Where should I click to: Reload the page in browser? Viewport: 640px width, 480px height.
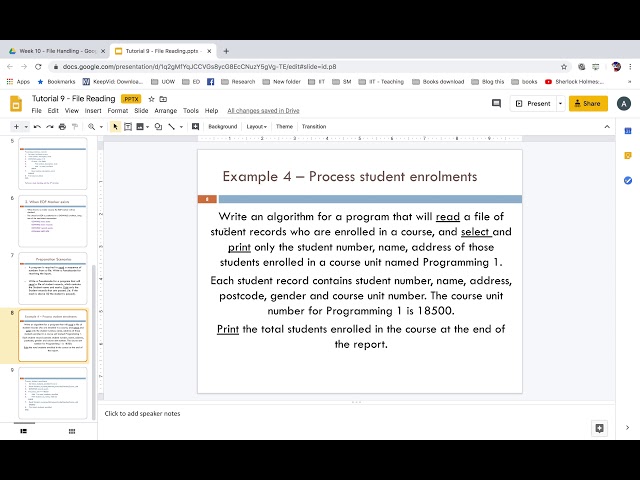38,67
